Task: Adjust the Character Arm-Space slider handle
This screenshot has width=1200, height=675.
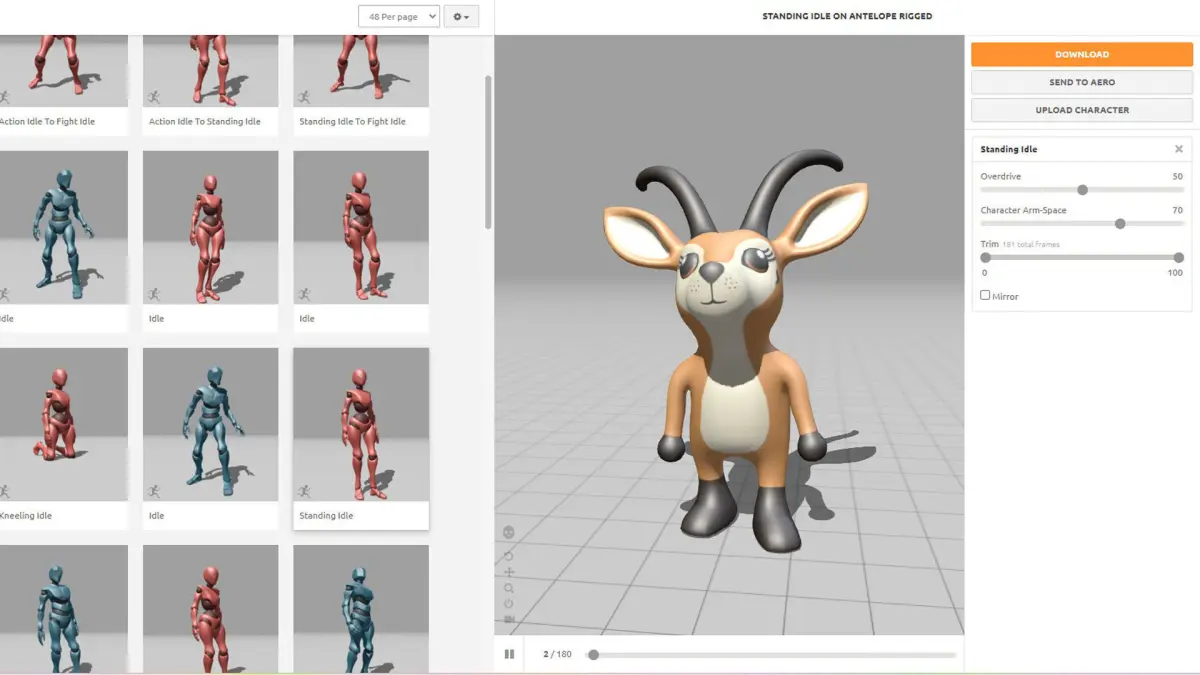Action: [x=1120, y=223]
